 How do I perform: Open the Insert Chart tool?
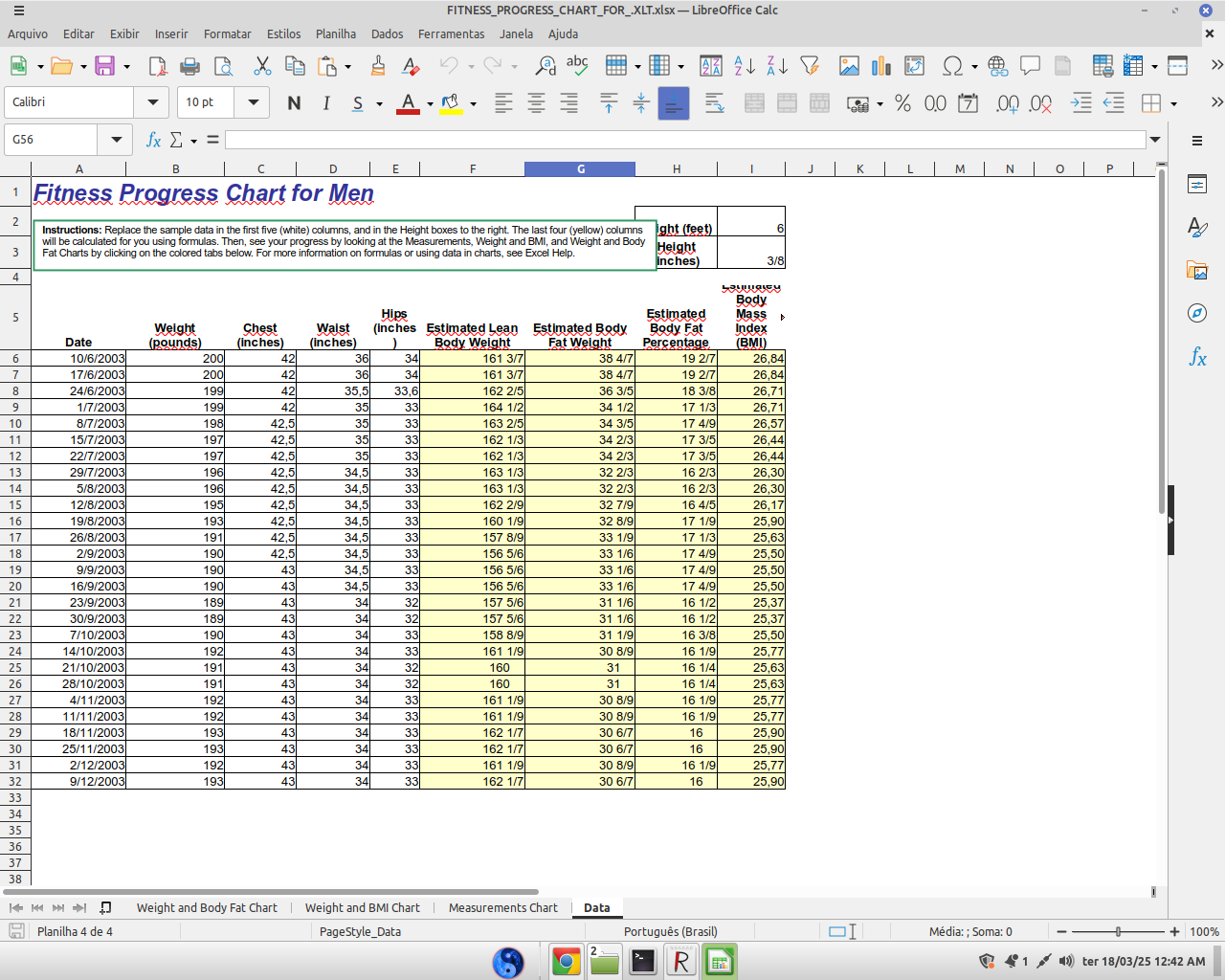[879, 66]
